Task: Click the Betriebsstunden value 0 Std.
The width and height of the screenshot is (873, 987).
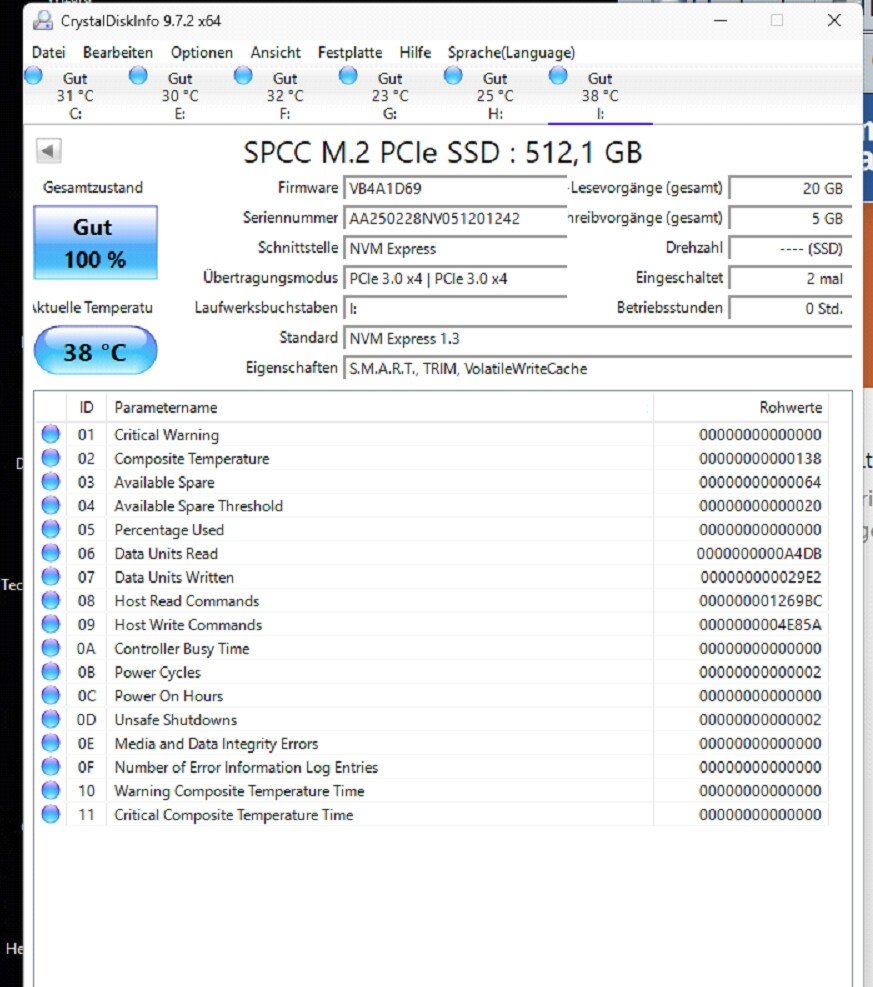Action: point(791,308)
